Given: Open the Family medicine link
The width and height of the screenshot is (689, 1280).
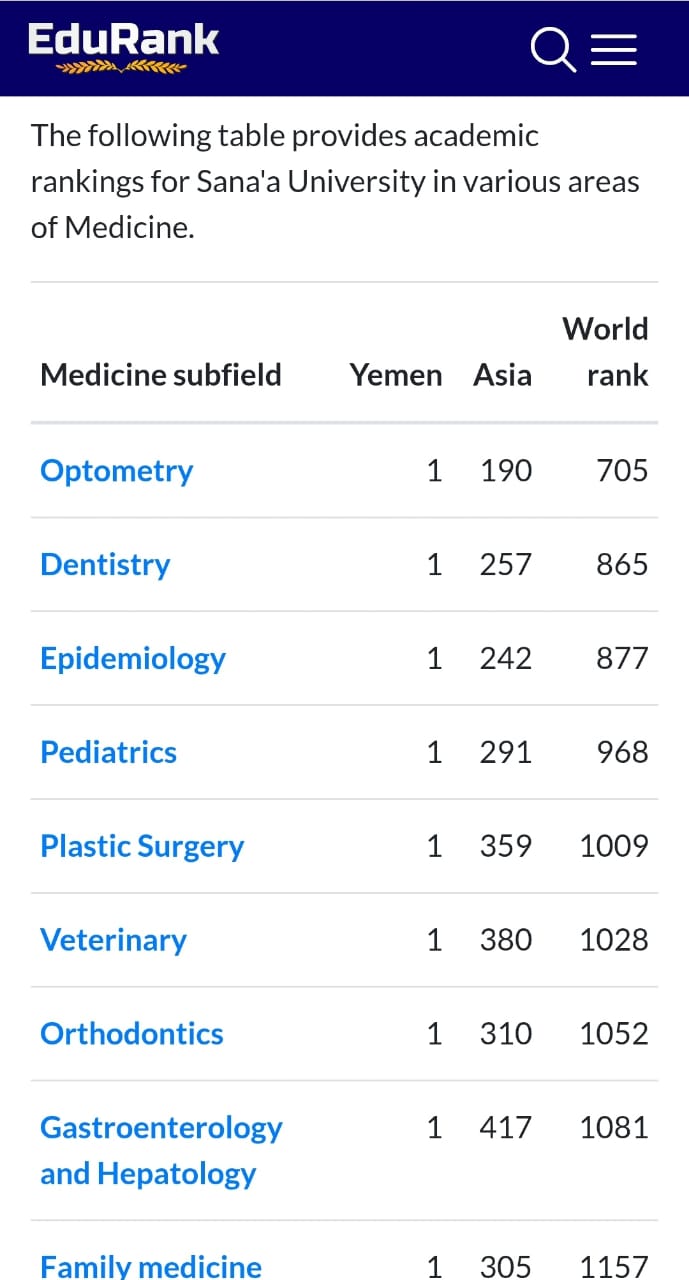Looking at the screenshot, I should (150, 1266).
